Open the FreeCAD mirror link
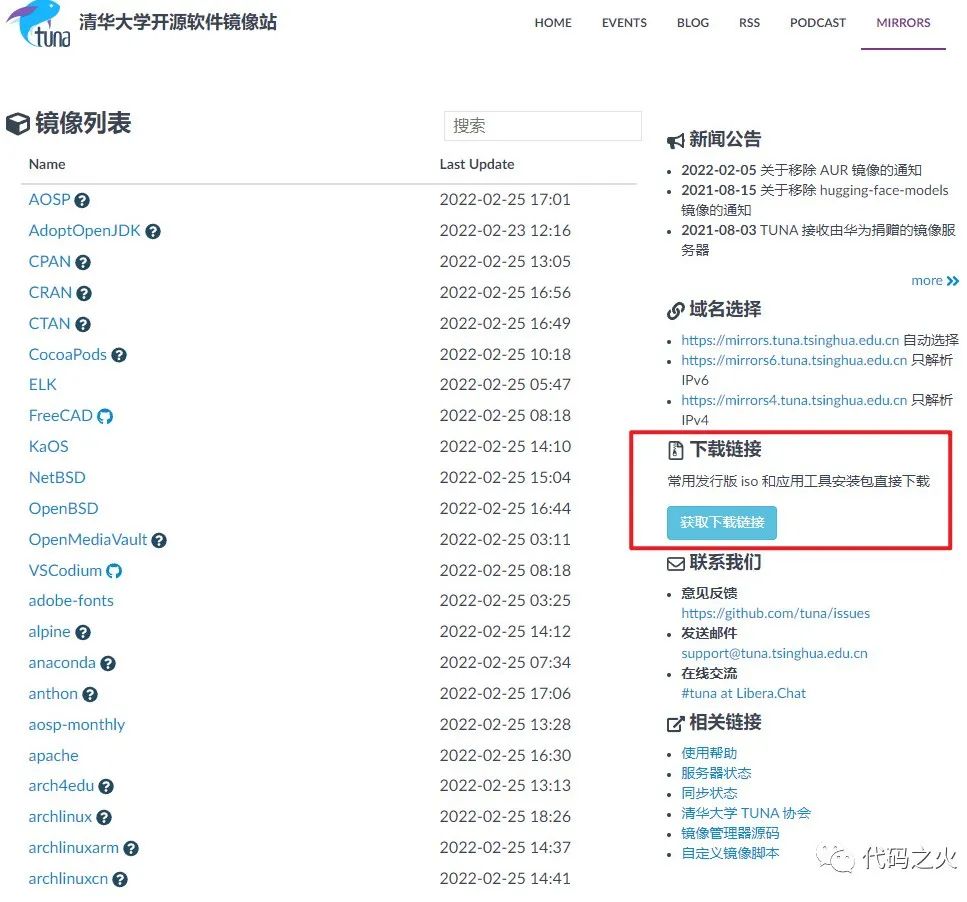This screenshot has height=902, width=967. [x=60, y=416]
